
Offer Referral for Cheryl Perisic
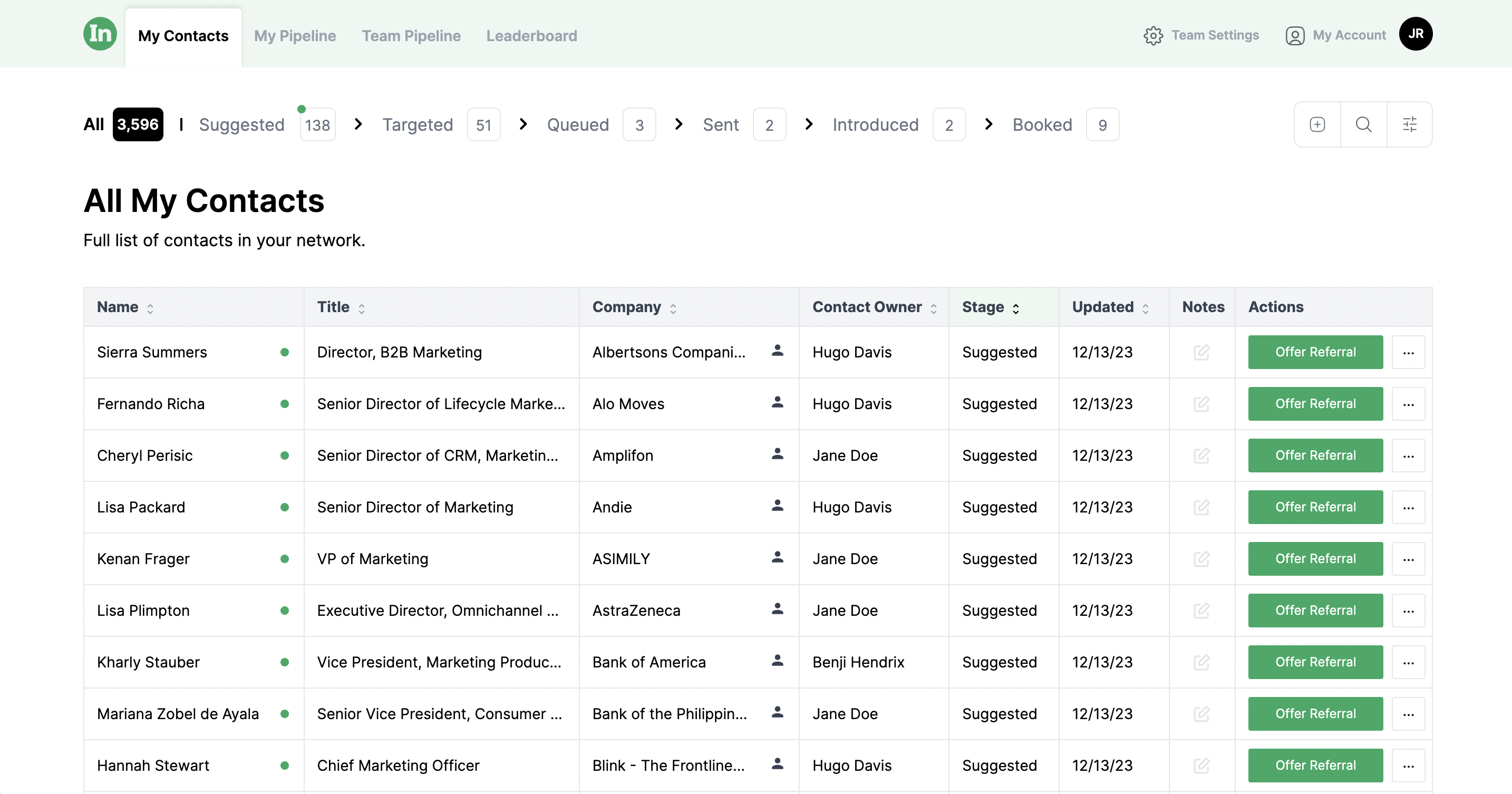(1315, 456)
